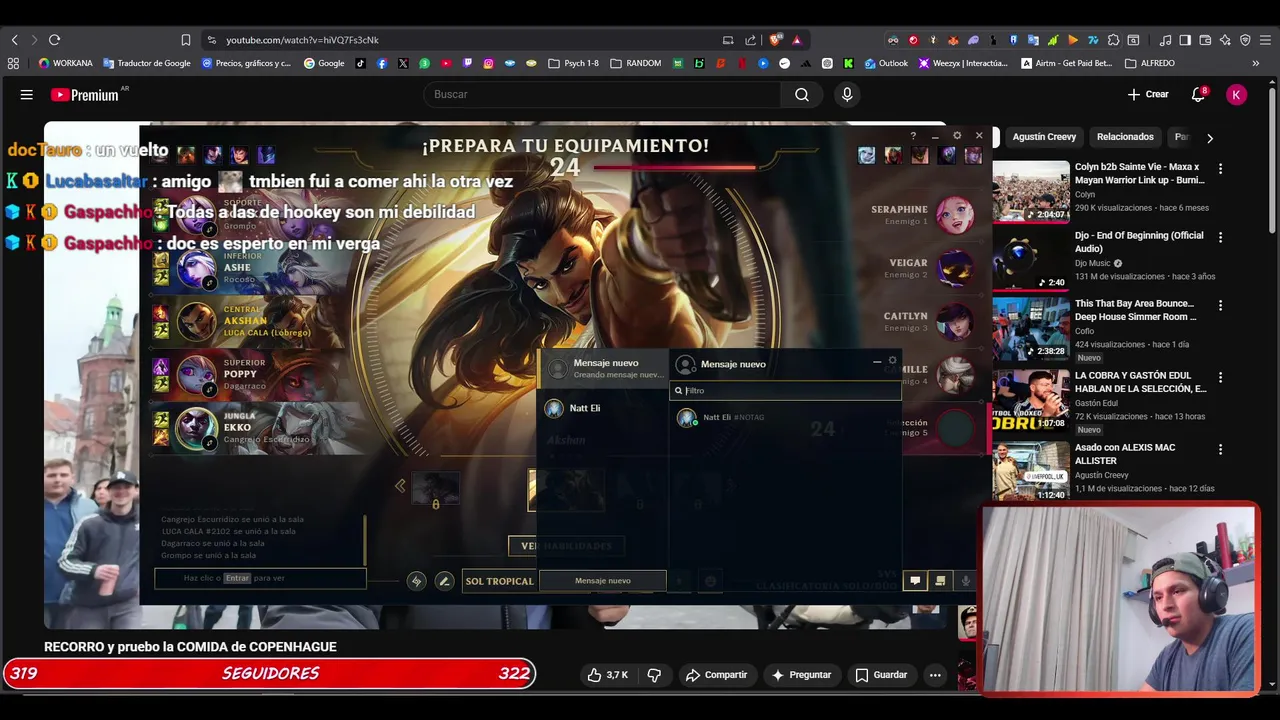This screenshot has width=1280, height=720.
Task: Open the X (Twitter) bookmark icon
Action: 403,63
